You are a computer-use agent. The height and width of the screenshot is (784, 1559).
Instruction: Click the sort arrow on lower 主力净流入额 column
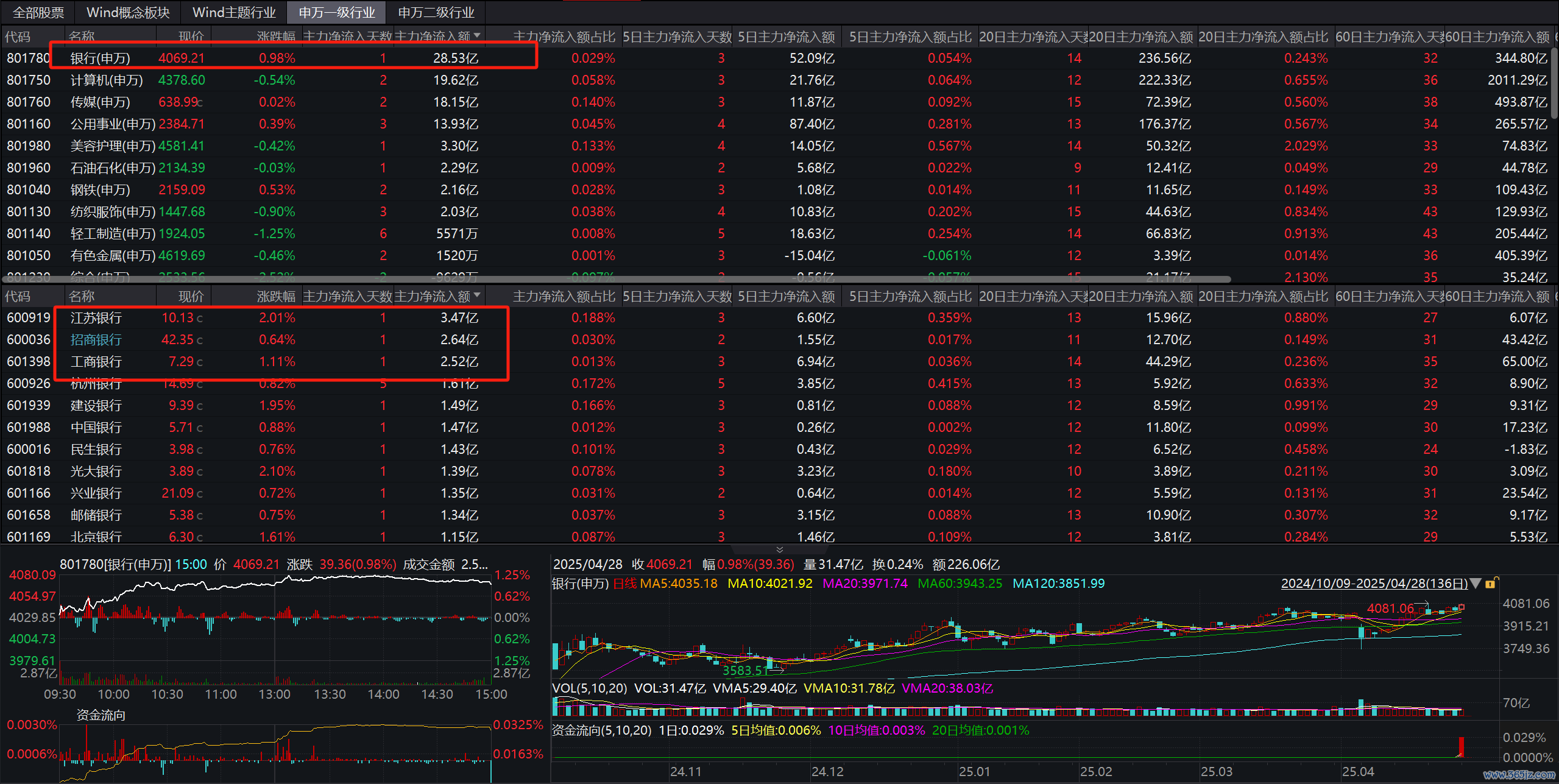coord(477,295)
